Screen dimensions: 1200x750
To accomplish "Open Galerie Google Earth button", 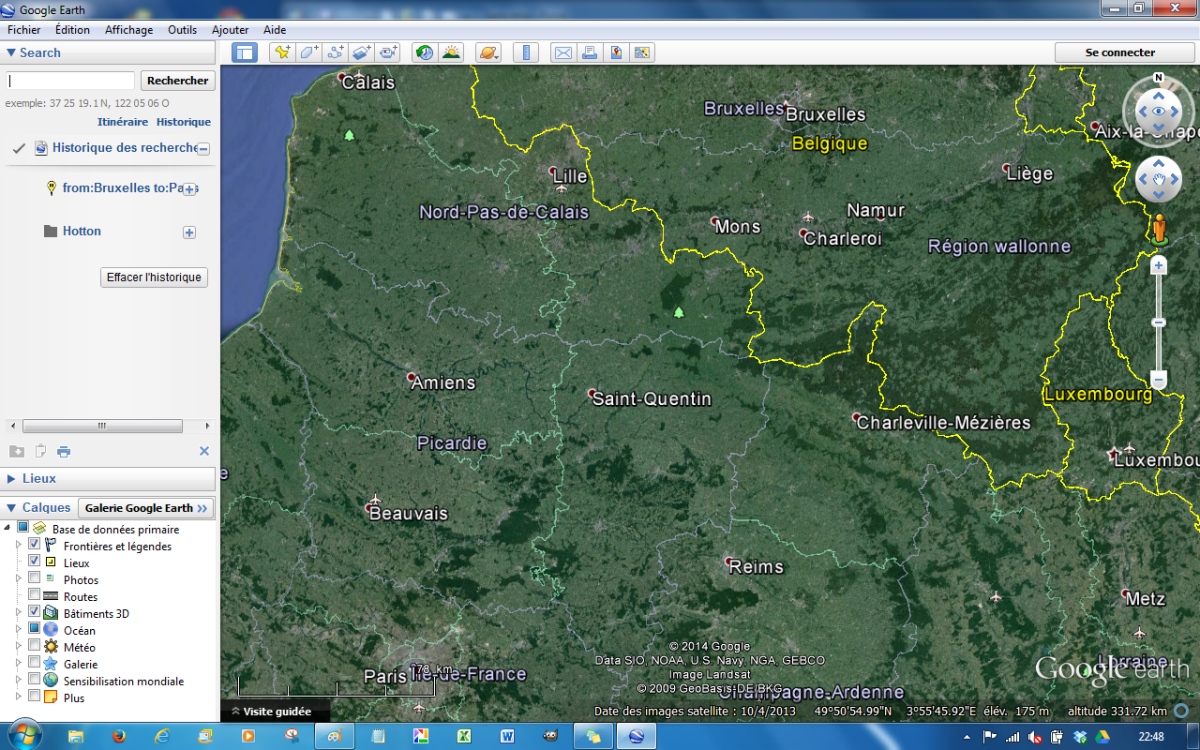I will tap(146, 508).
